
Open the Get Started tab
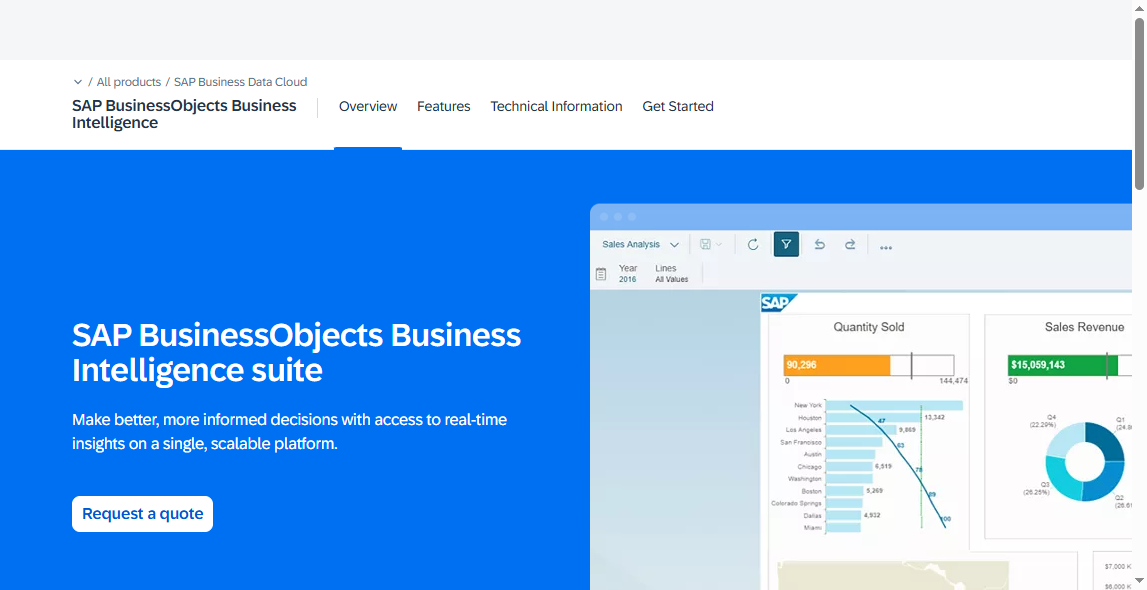click(x=678, y=107)
